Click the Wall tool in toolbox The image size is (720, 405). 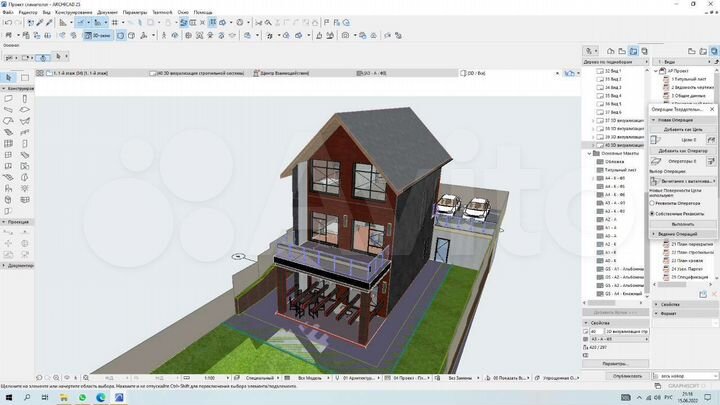tap(7, 99)
